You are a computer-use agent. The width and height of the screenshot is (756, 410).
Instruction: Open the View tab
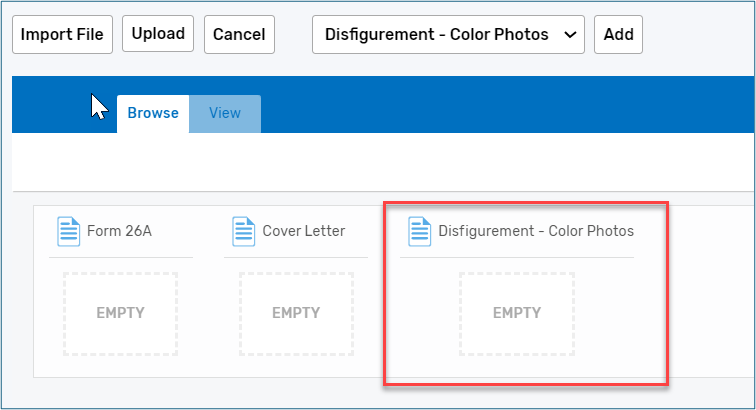[225, 113]
